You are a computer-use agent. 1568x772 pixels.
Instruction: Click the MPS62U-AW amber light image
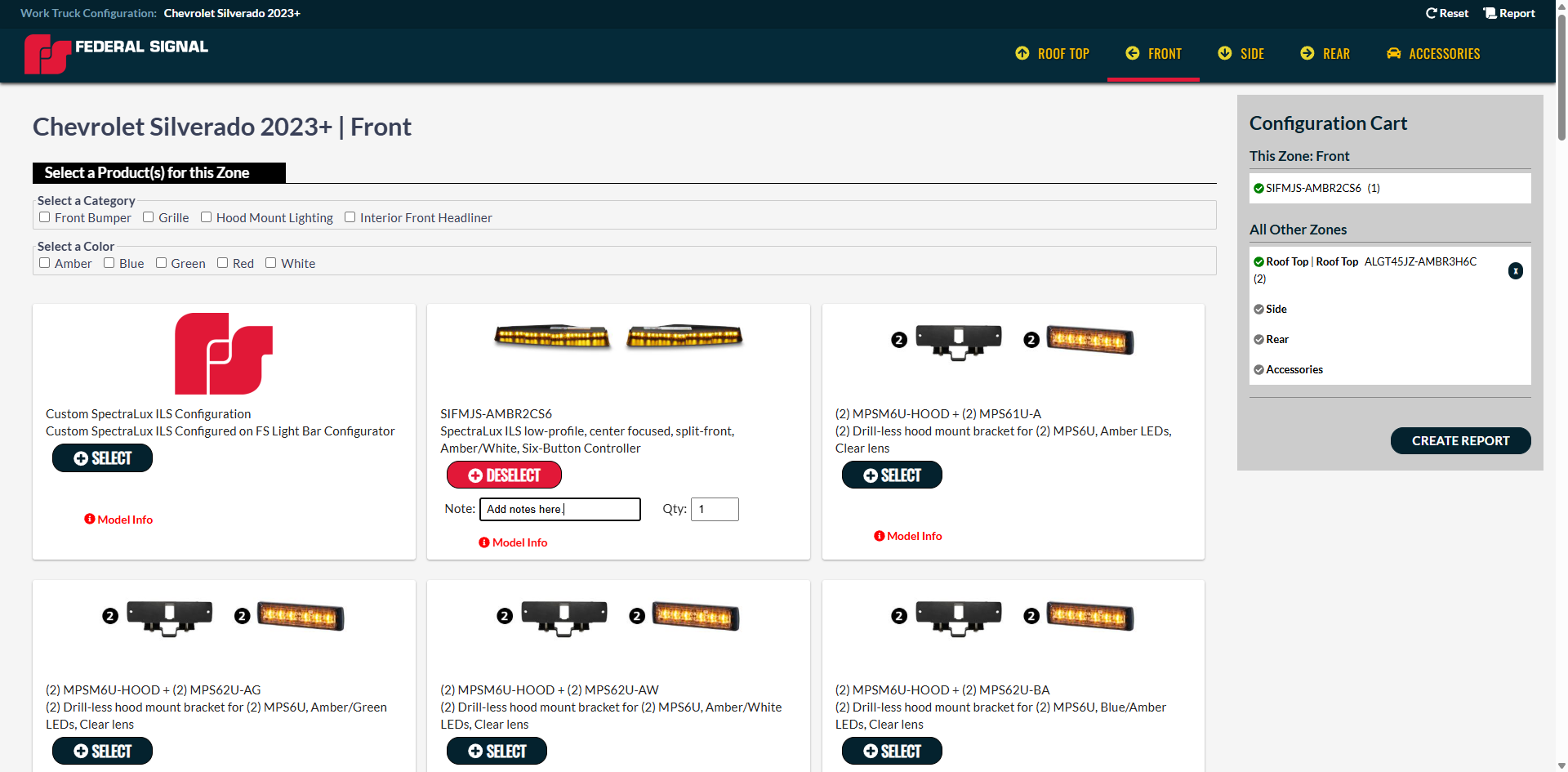pyautogui.click(x=696, y=616)
